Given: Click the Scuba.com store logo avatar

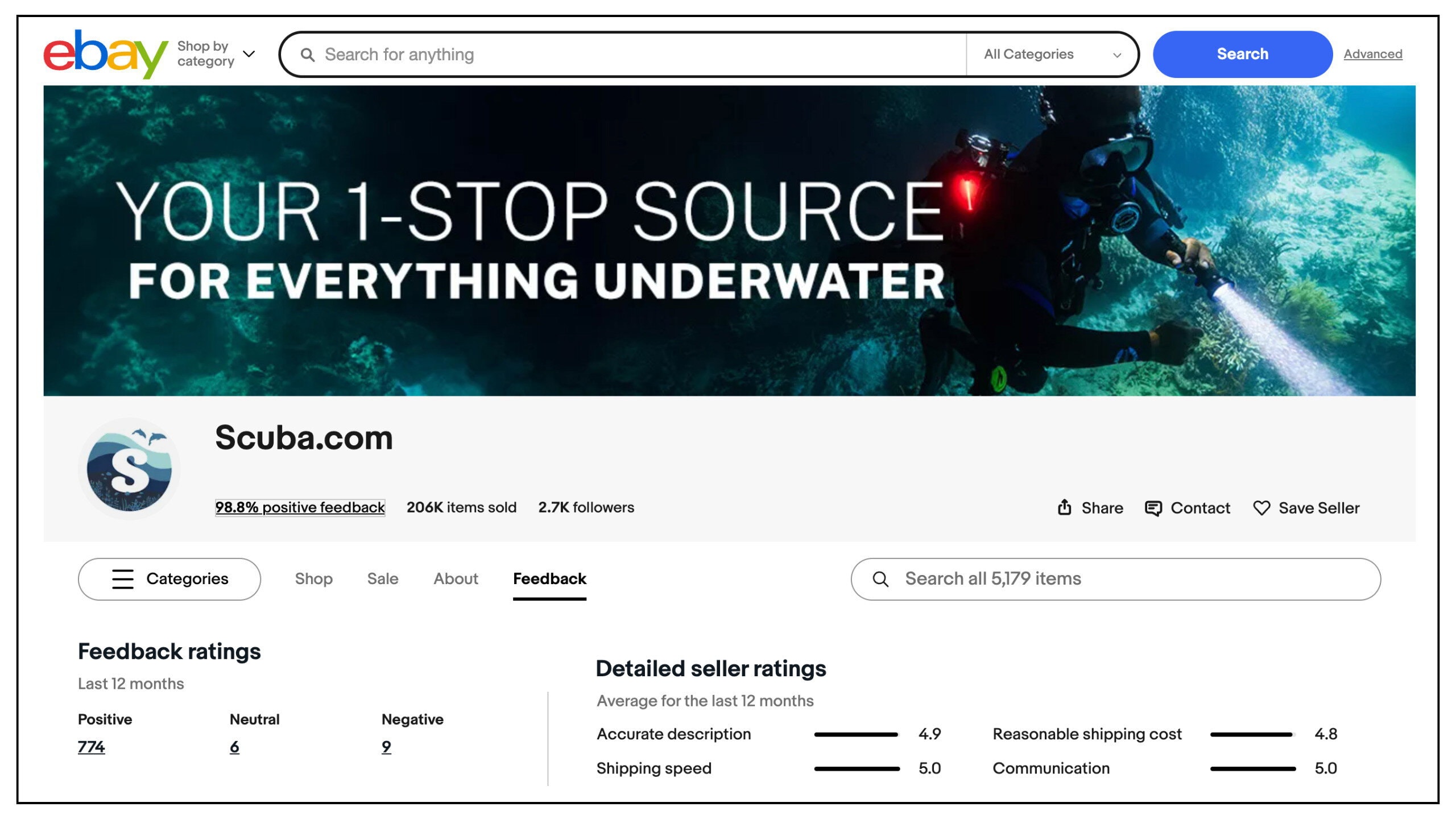Looking at the screenshot, I should (x=129, y=469).
